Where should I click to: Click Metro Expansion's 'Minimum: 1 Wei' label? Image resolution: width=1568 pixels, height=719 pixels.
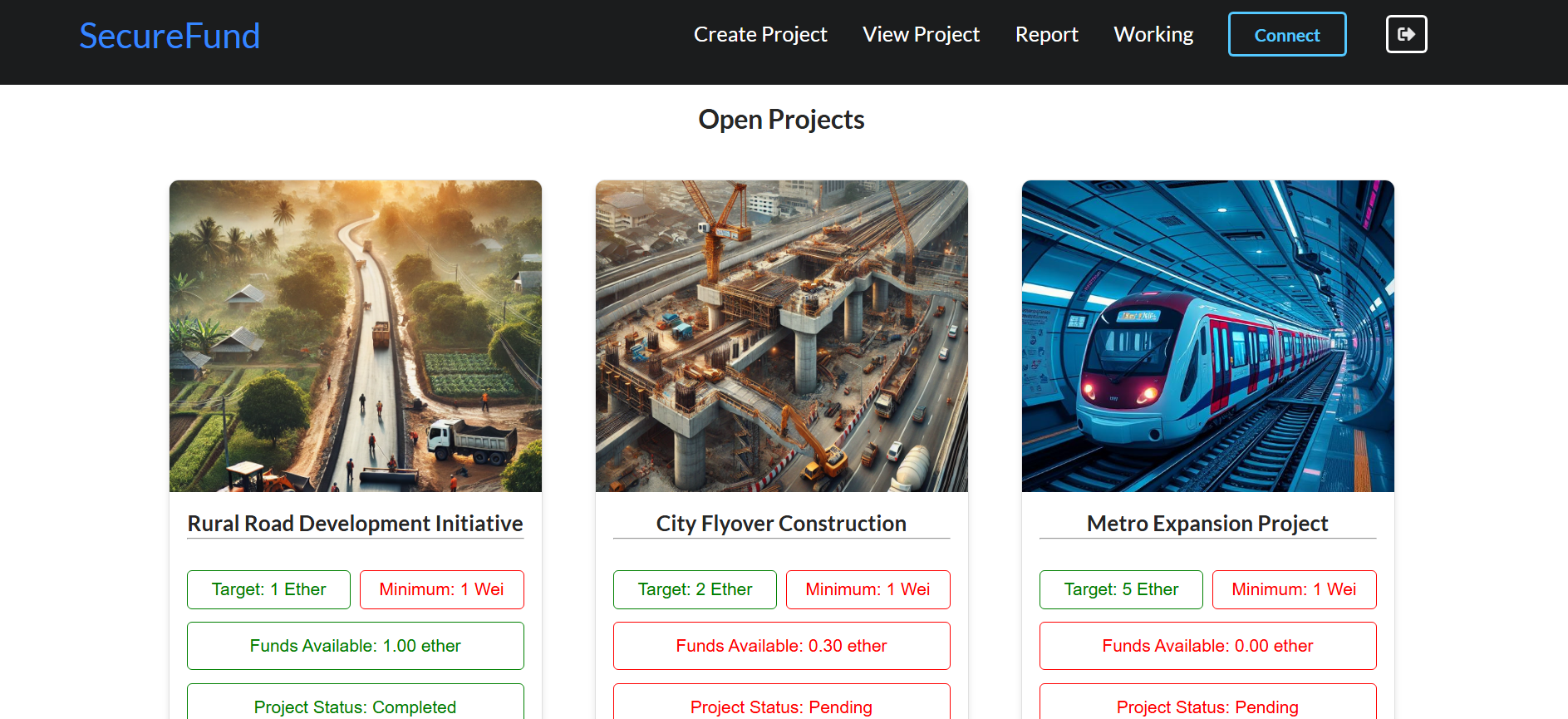[1295, 589]
